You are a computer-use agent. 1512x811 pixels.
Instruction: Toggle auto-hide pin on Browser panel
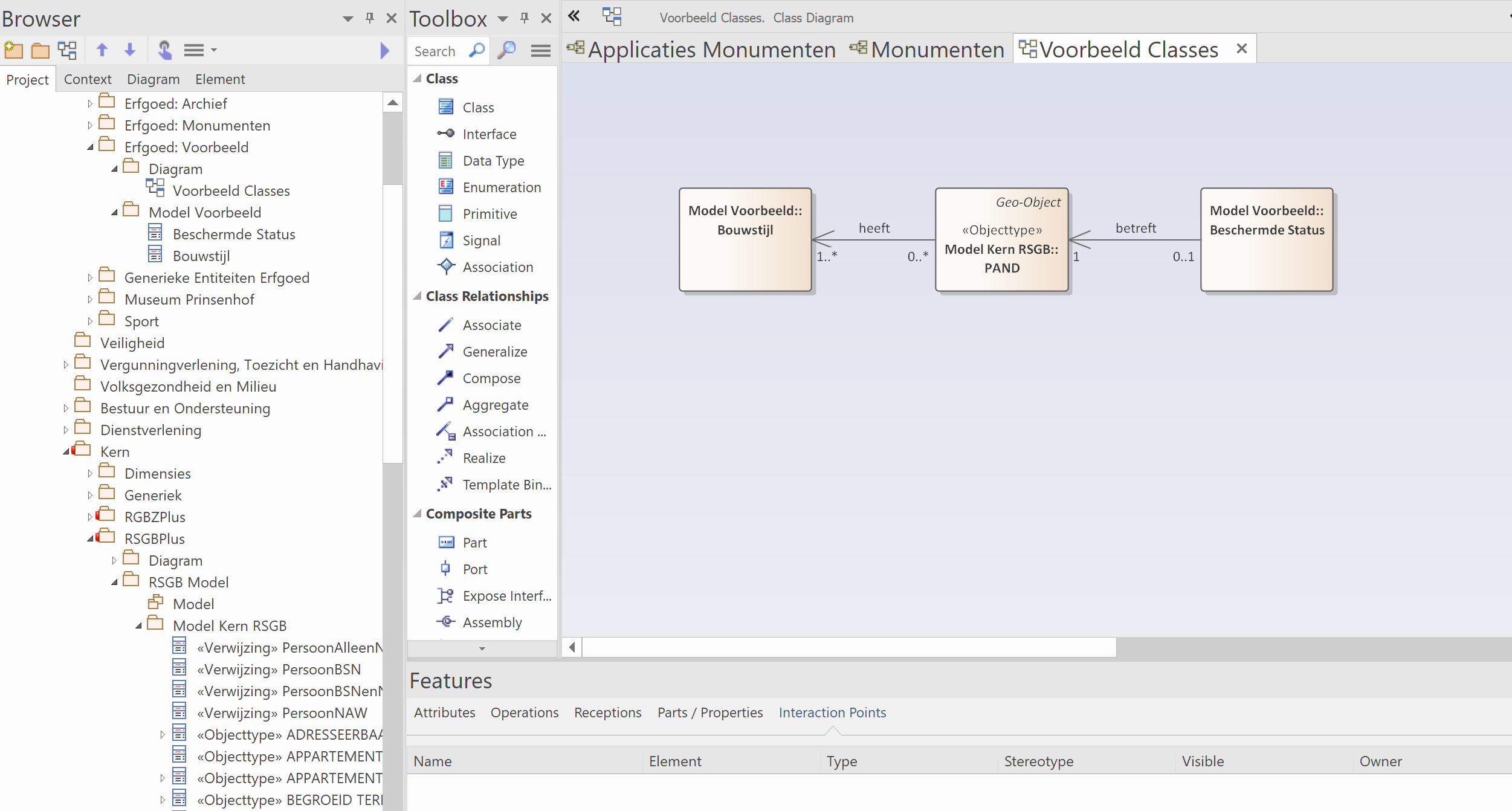click(x=370, y=18)
